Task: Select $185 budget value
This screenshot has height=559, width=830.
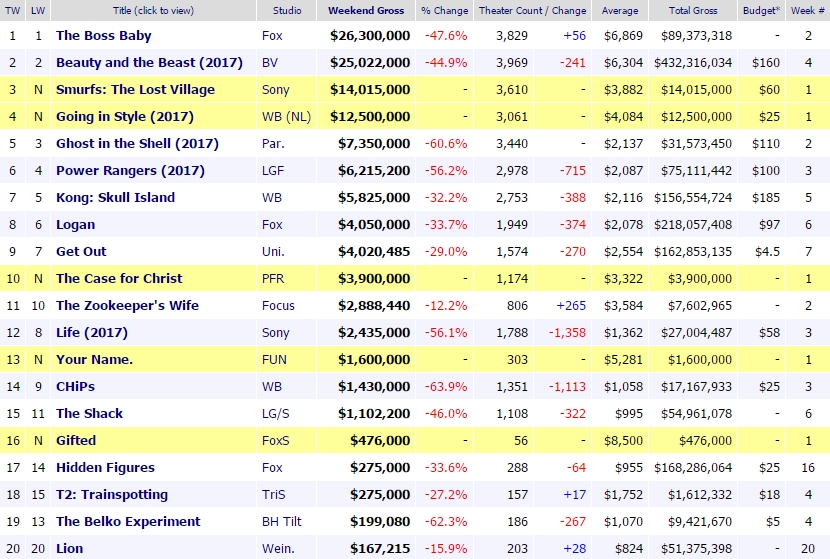Action: [766, 197]
